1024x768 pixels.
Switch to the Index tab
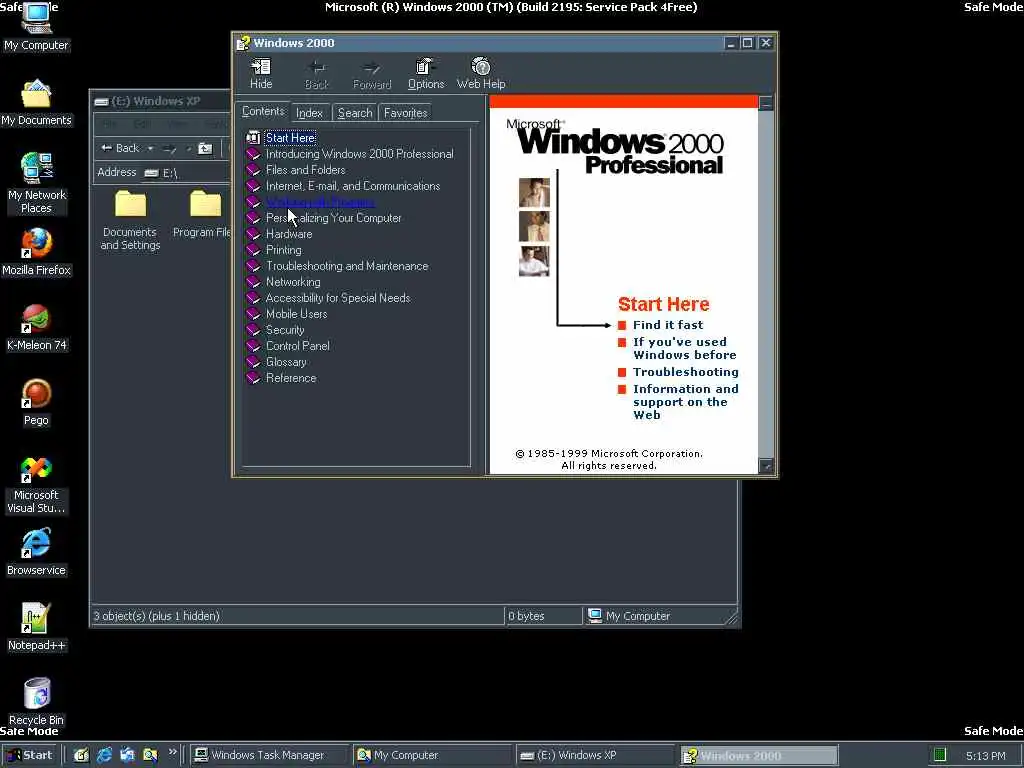click(310, 113)
